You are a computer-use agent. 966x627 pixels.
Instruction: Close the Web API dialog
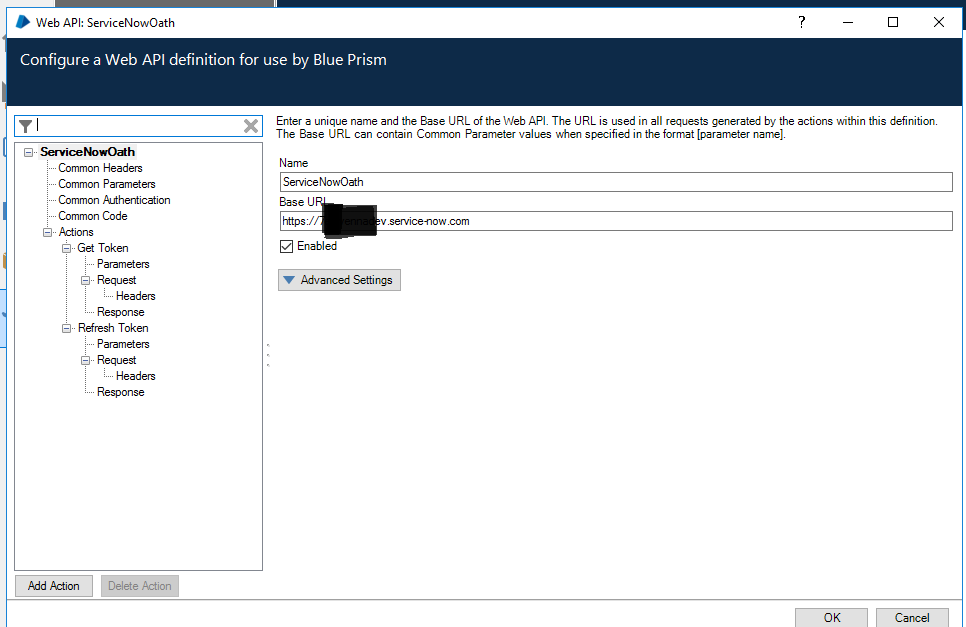pos(938,22)
